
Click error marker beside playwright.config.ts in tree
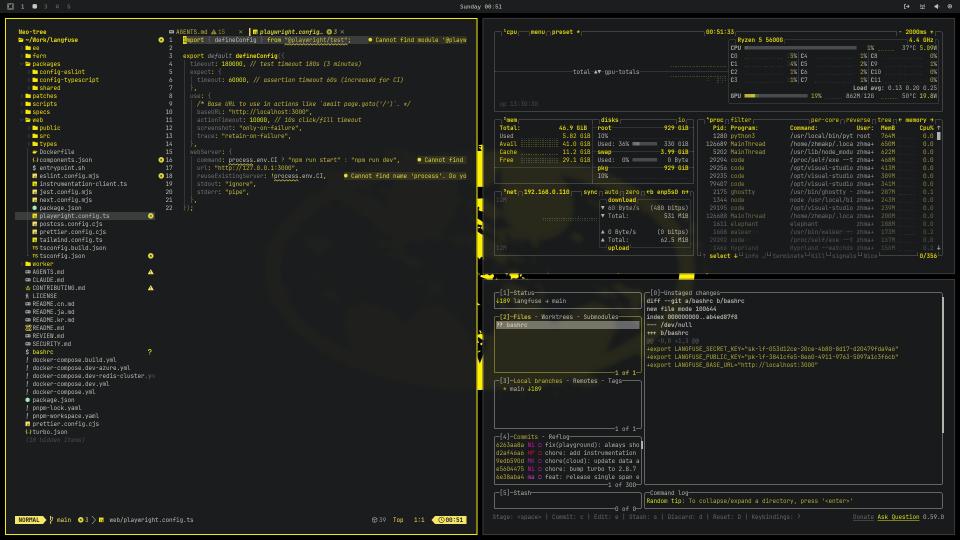point(151,216)
